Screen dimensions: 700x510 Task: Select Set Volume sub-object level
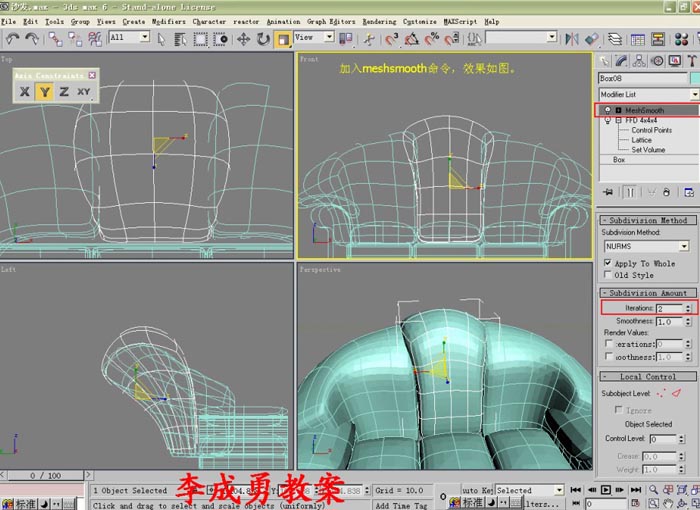[x=648, y=150]
